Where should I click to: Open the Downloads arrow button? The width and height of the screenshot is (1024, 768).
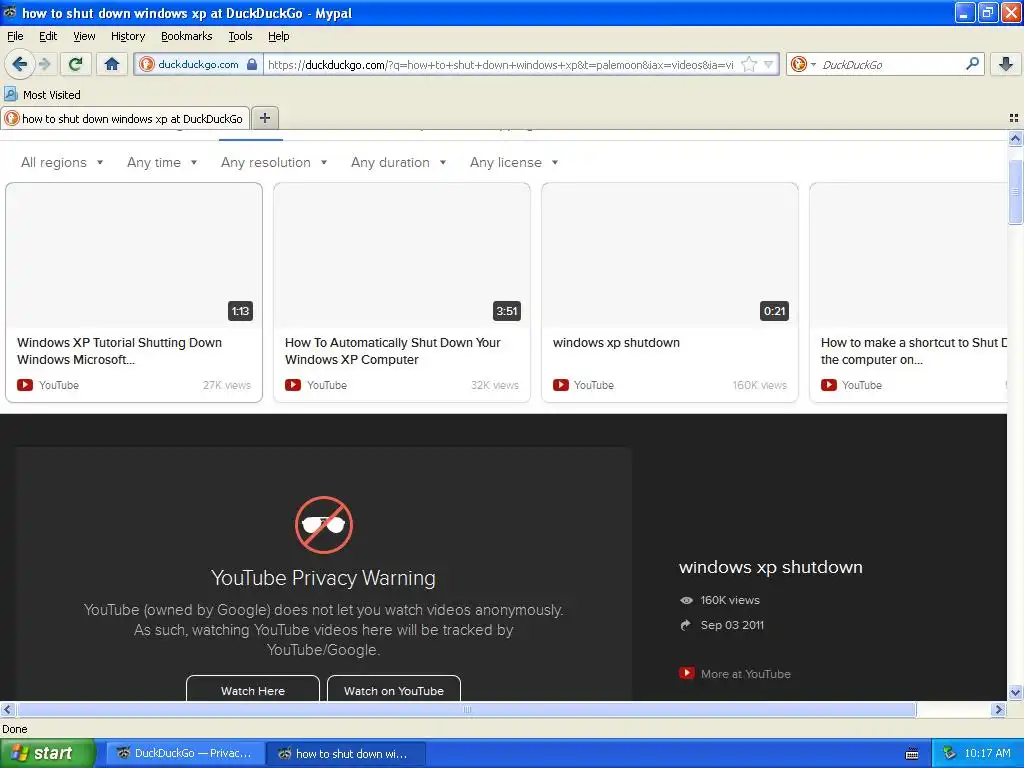click(x=1006, y=64)
